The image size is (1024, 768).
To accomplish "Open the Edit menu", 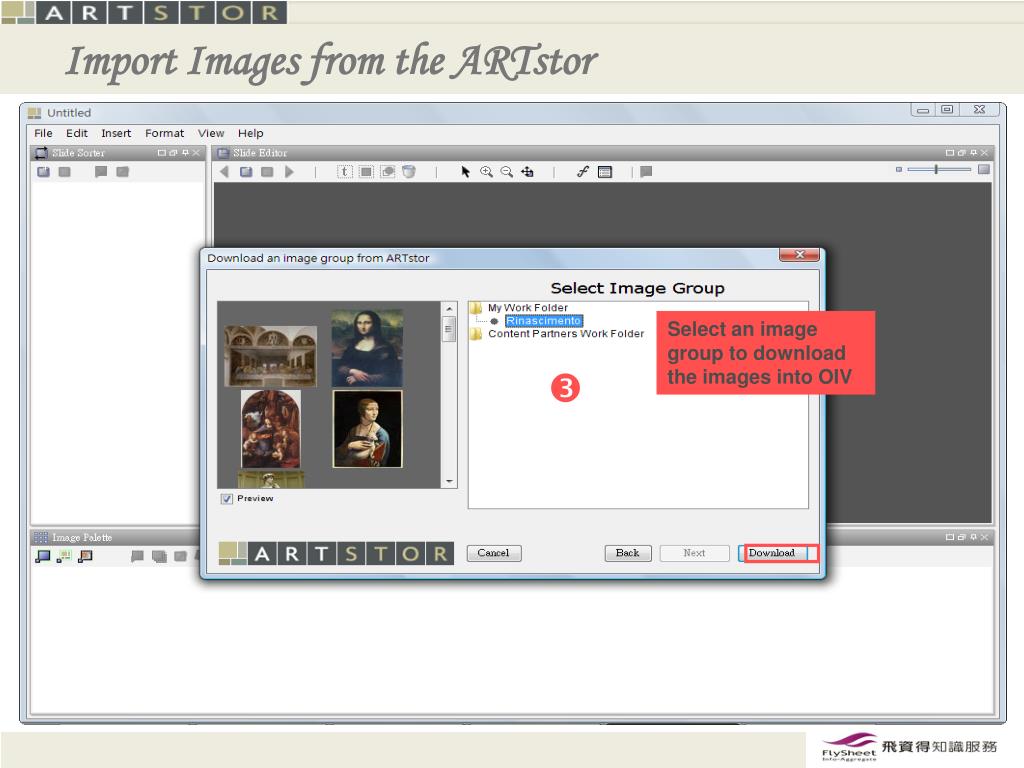I will pyautogui.click(x=76, y=133).
